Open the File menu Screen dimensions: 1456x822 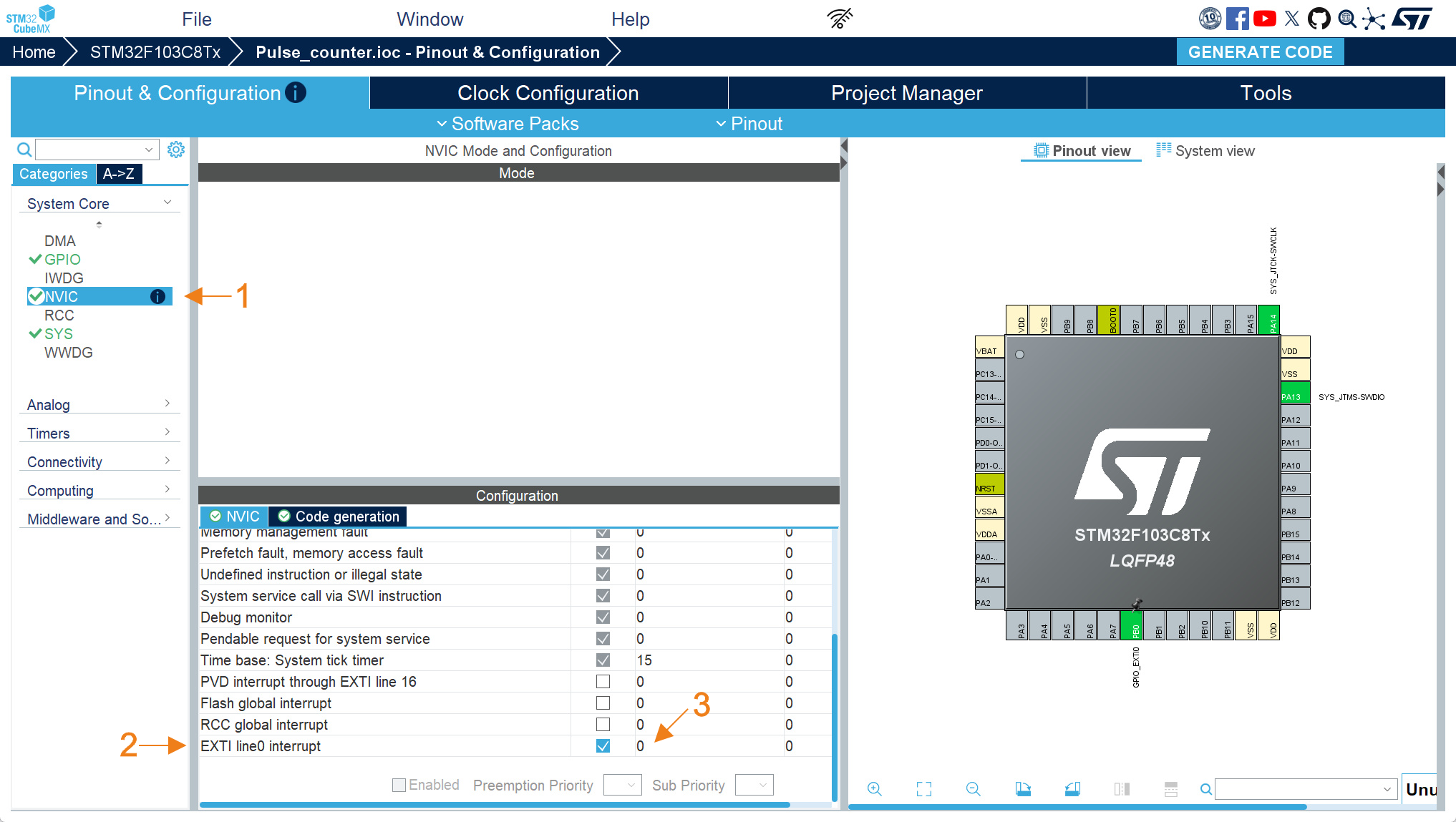pos(197,19)
